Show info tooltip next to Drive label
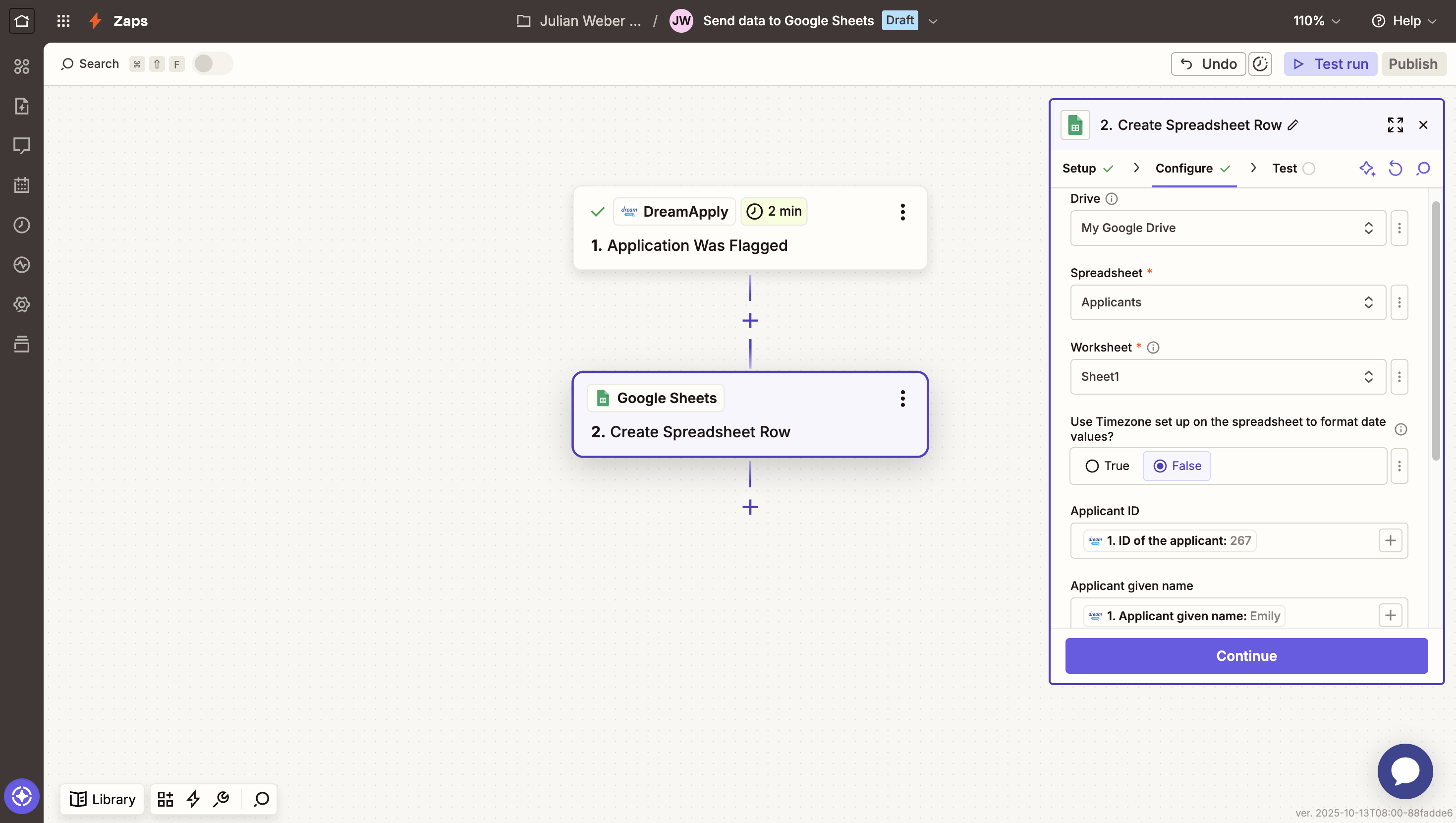 pyautogui.click(x=1111, y=198)
